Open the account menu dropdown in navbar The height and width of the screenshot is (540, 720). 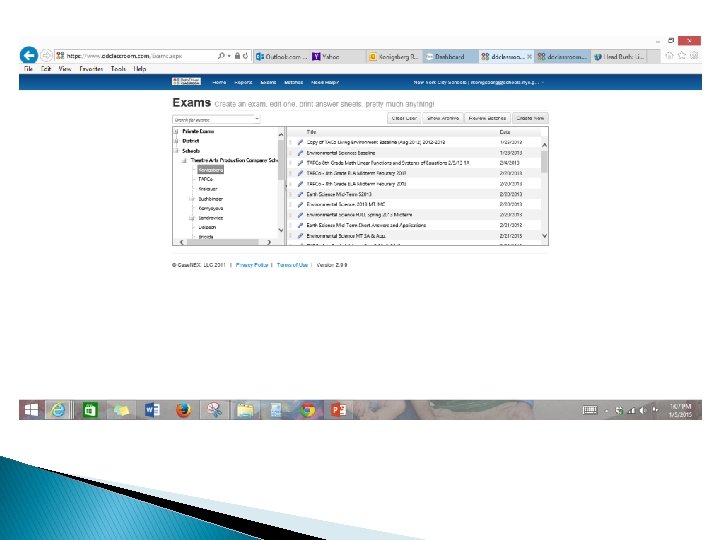543,82
